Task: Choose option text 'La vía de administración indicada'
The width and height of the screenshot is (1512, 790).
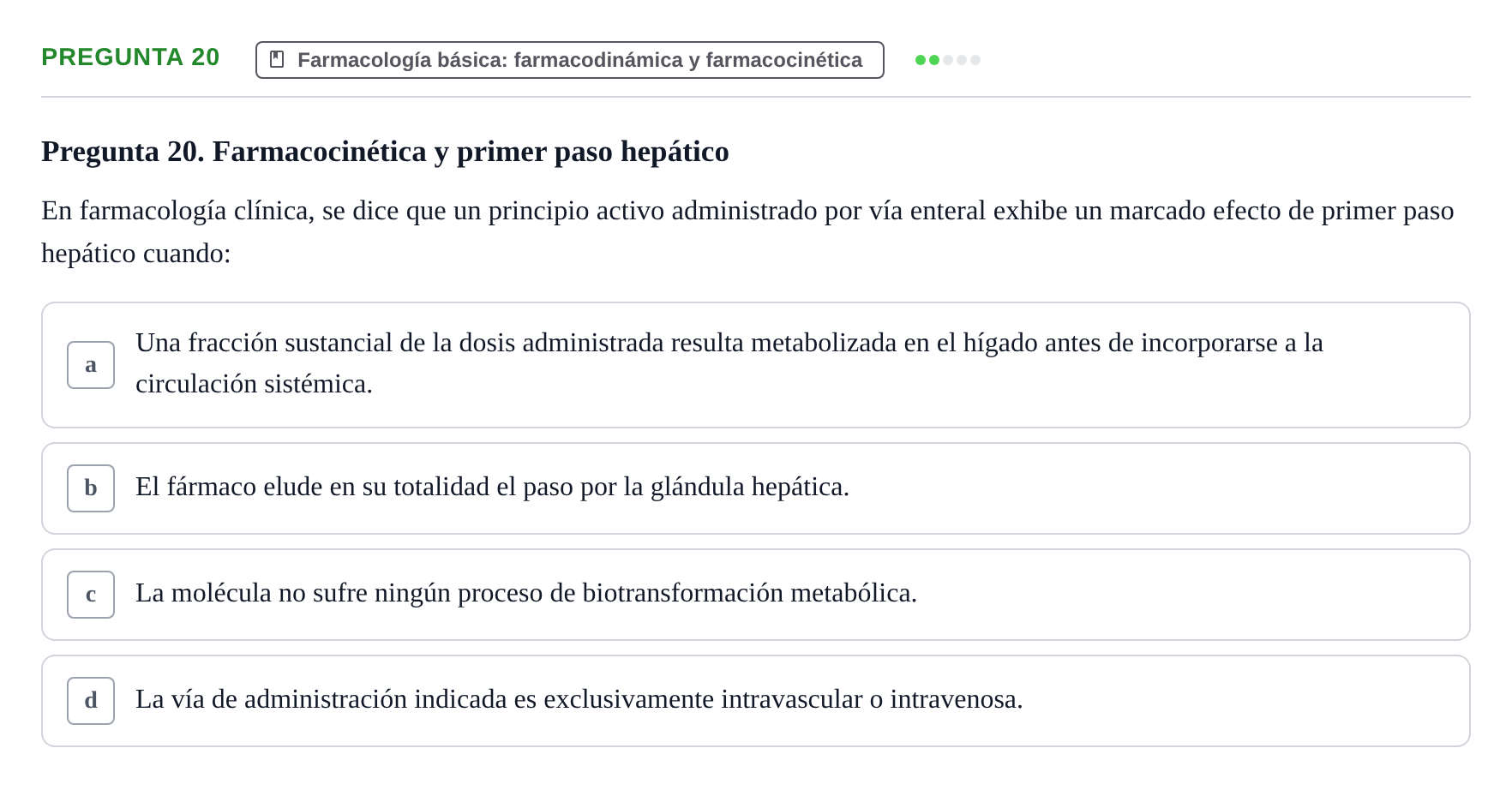Action: tap(579, 699)
